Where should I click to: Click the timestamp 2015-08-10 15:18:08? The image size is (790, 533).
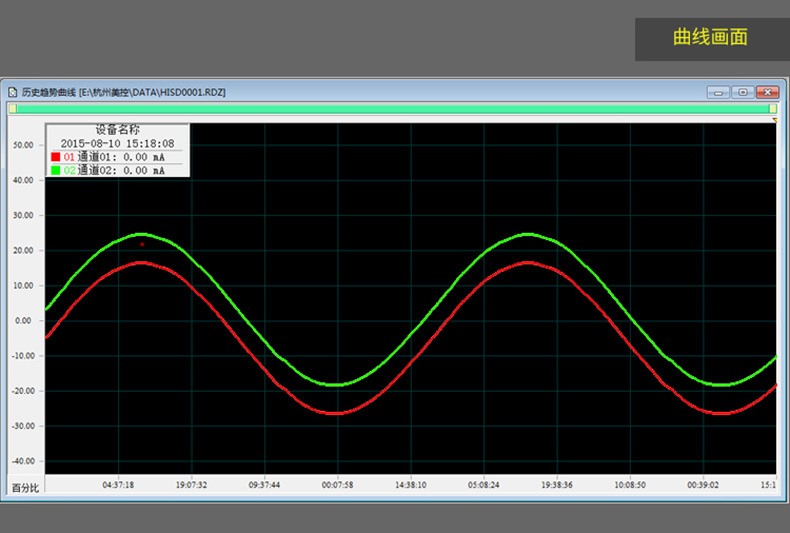point(117,144)
